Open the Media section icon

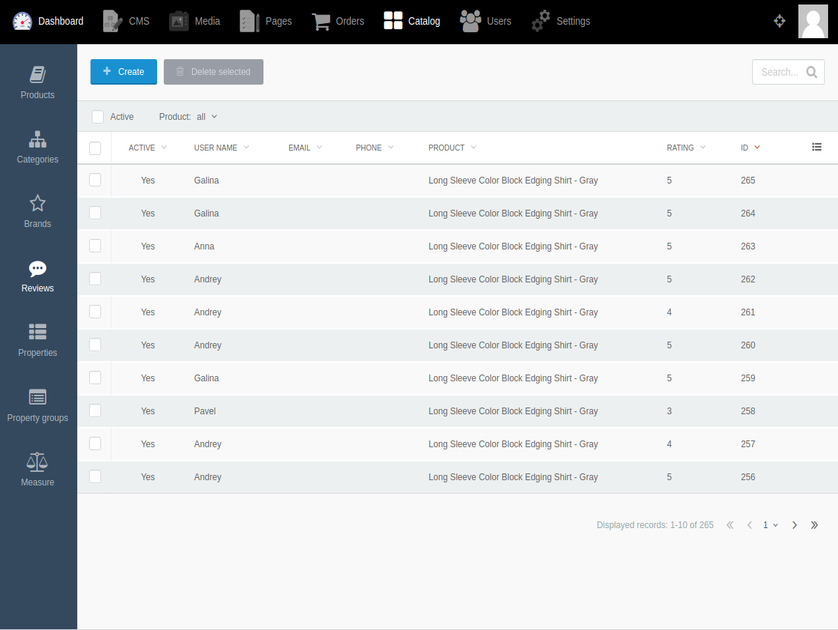click(x=179, y=21)
